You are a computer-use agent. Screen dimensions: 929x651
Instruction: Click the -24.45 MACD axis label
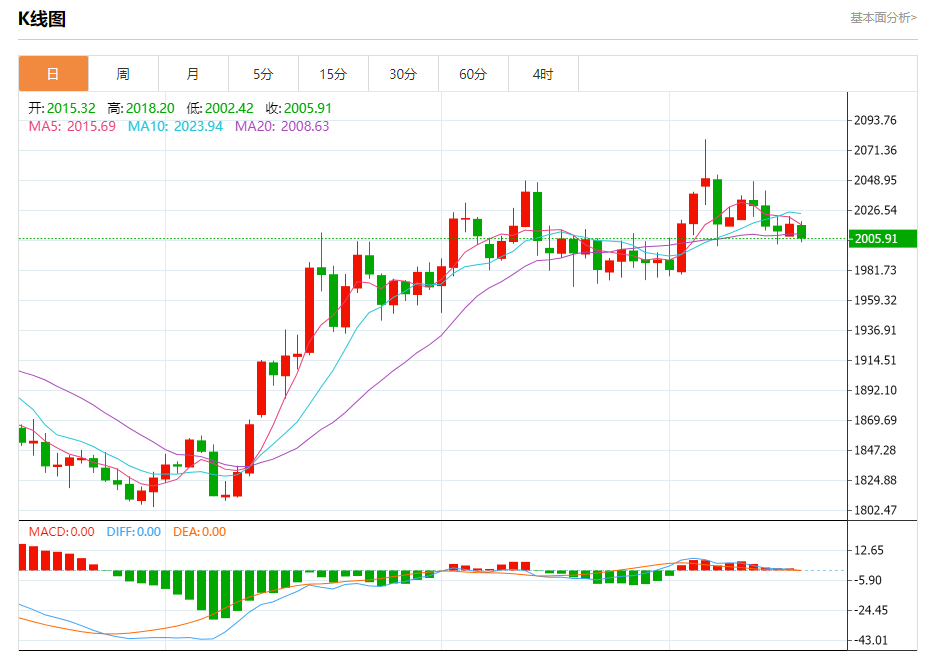tap(871, 610)
